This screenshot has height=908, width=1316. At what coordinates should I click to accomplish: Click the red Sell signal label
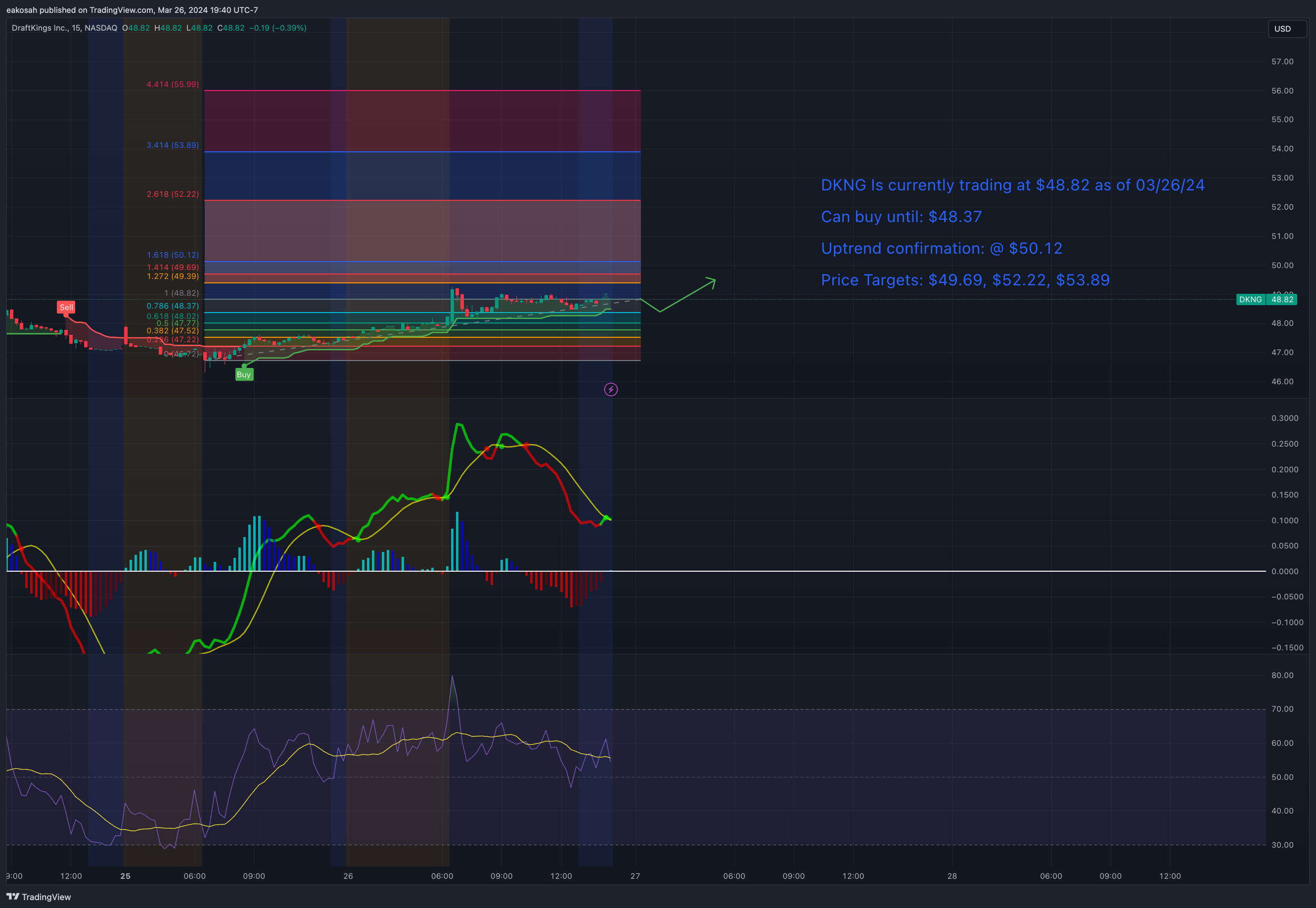pos(66,307)
